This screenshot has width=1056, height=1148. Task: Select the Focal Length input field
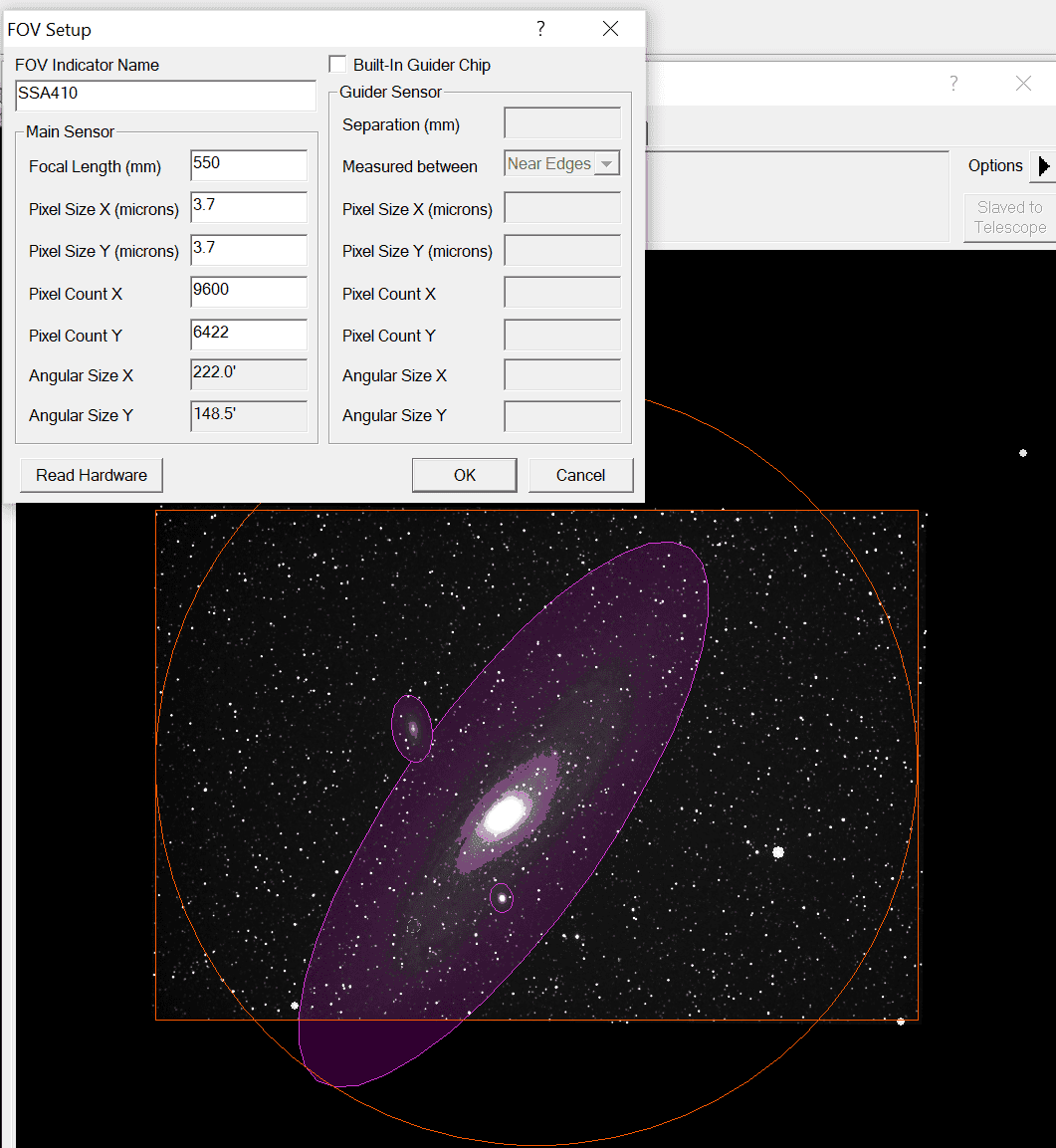click(x=249, y=165)
